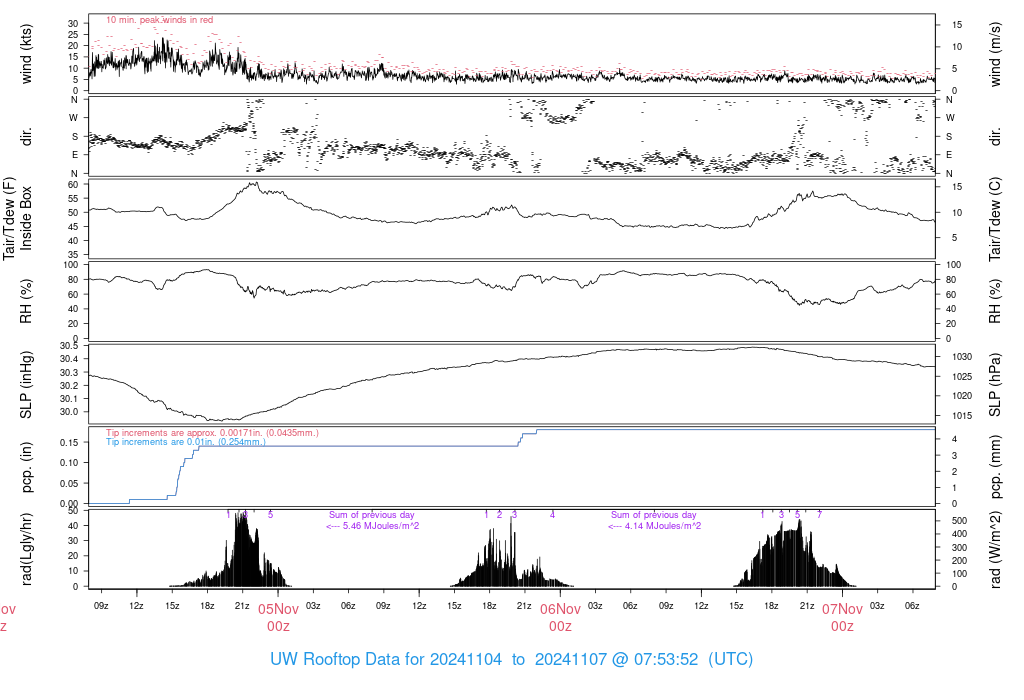The width and height of the screenshot is (1024, 700).
Task: Click the red 'Tip increments are approx. 0.00171in.' note
Action: pyautogui.click(x=212, y=433)
